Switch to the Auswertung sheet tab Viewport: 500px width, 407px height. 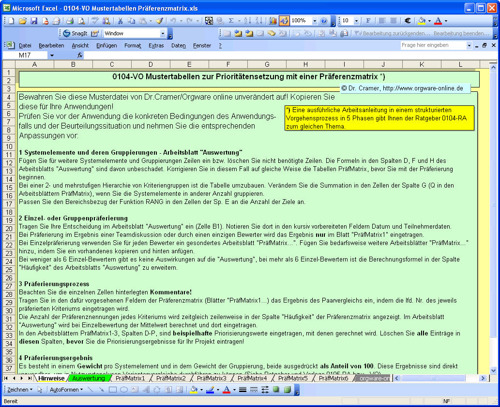tap(88, 378)
